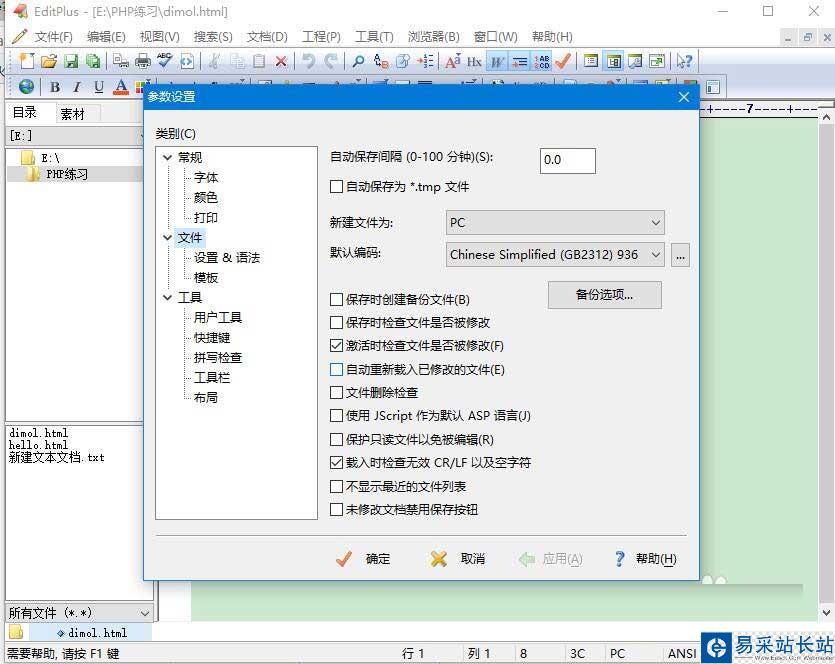This screenshot has height=664, width=835.
Task: Open the [E:] drive dropdown
Action: coord(75,136)
